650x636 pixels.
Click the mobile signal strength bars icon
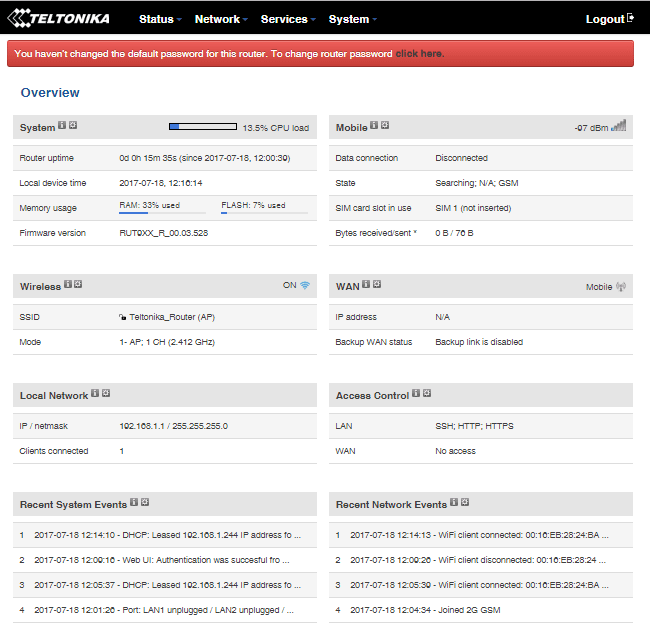(619, 127)
